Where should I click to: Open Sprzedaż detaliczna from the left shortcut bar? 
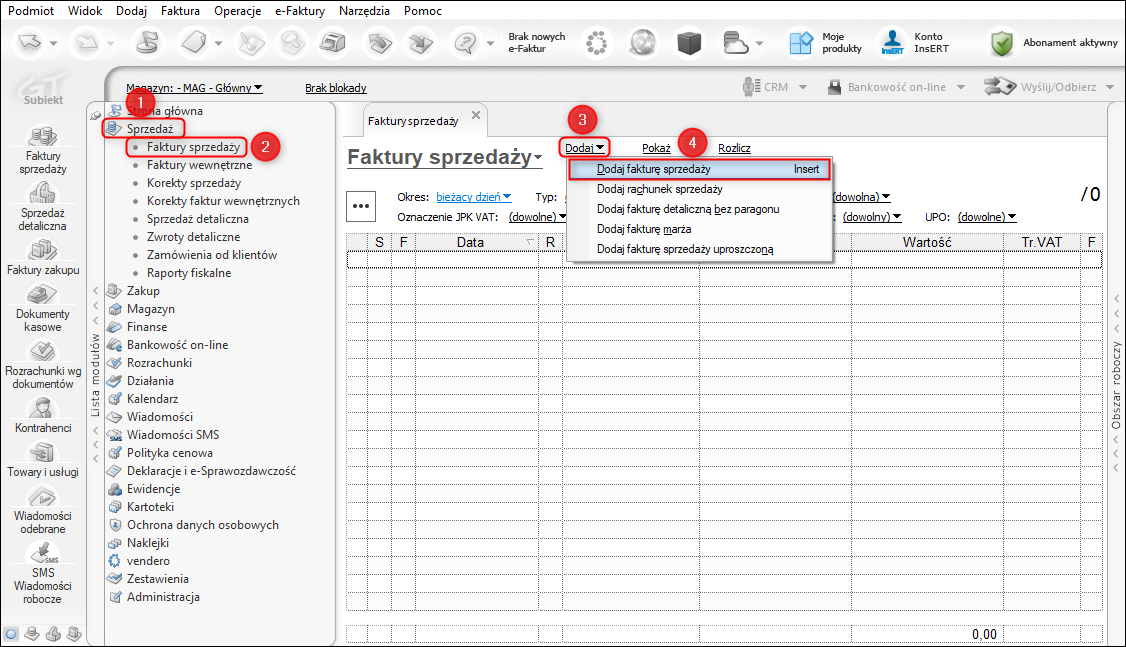click(x=43, y=193)
